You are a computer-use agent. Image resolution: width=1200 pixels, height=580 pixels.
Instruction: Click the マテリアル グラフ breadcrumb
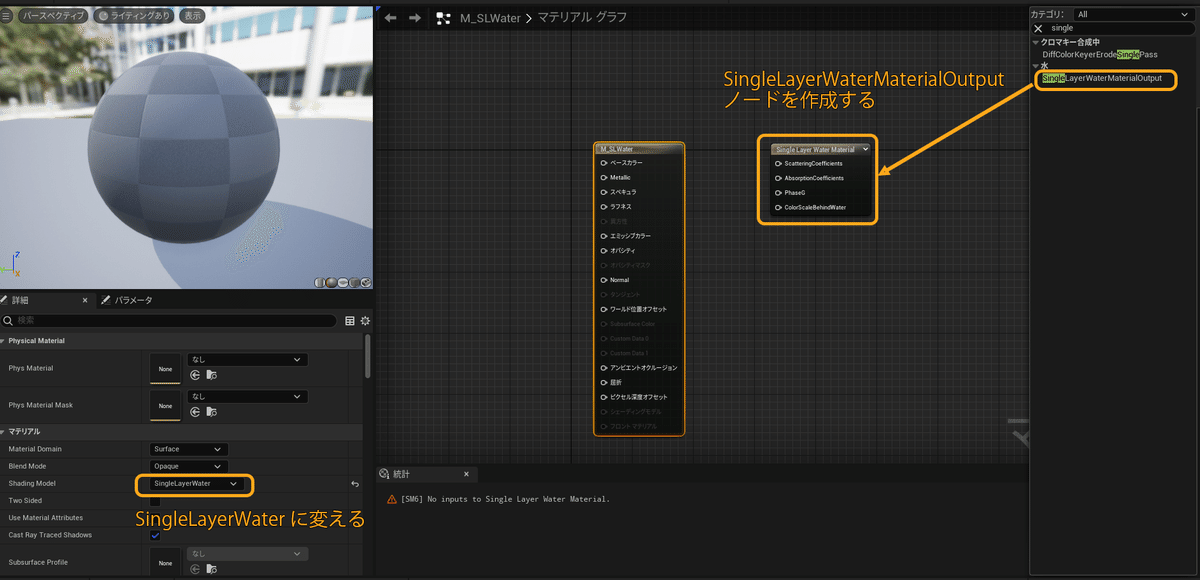pyautogui.click(x=580, y=18)
